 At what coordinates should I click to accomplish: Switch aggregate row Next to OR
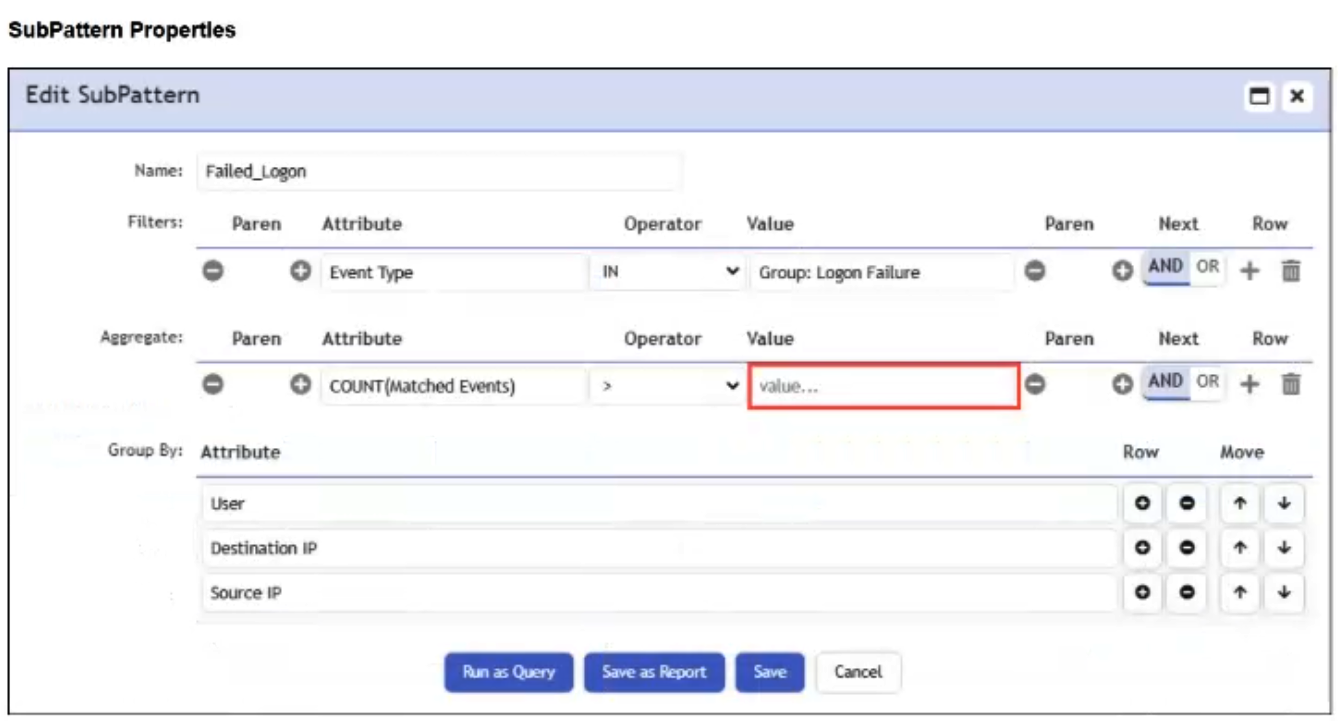tap(1207, 381)
